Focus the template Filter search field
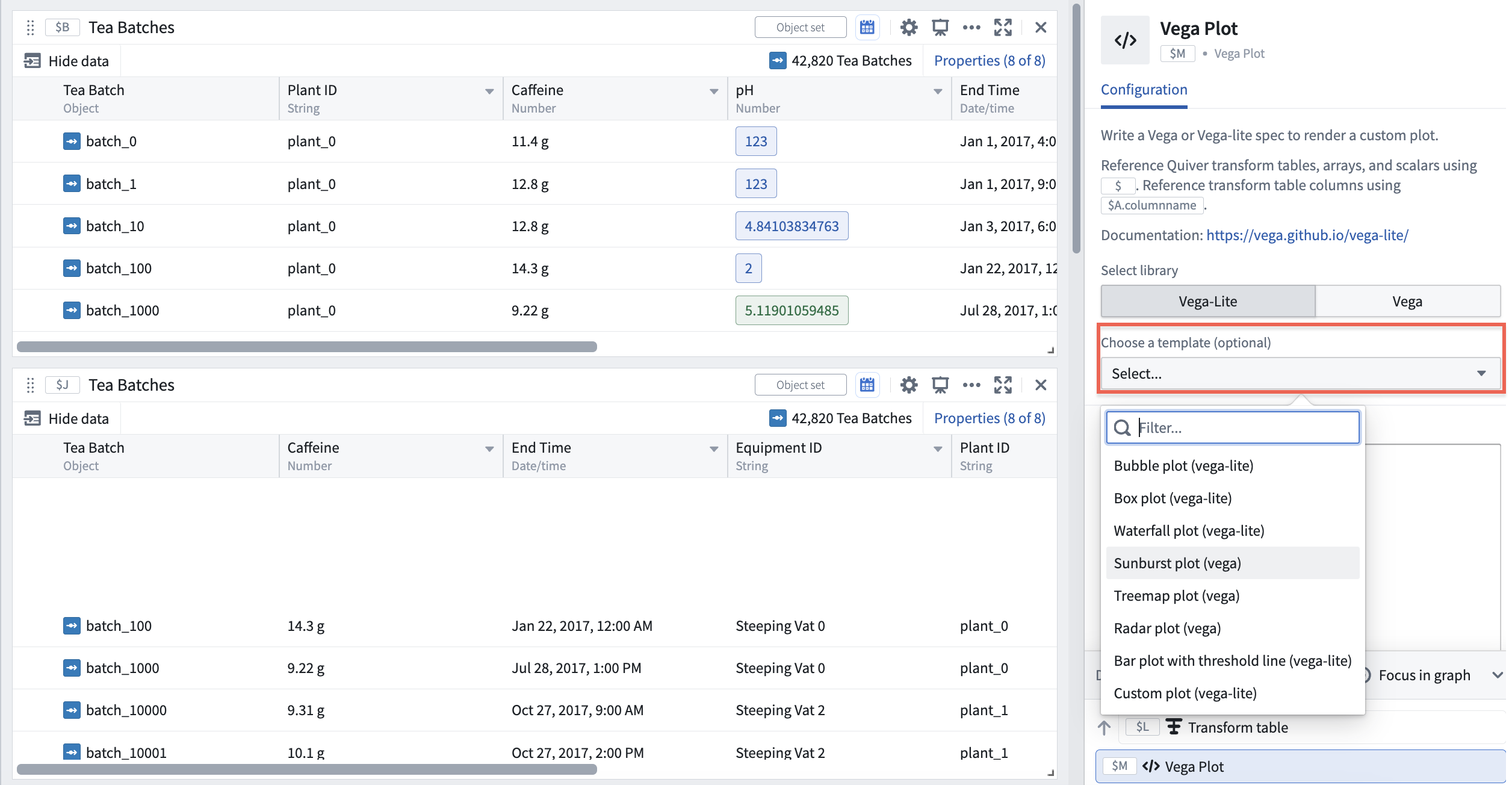Viewport: 1512px width, 785px height. pyautogui.click(x=1232, y=428)
